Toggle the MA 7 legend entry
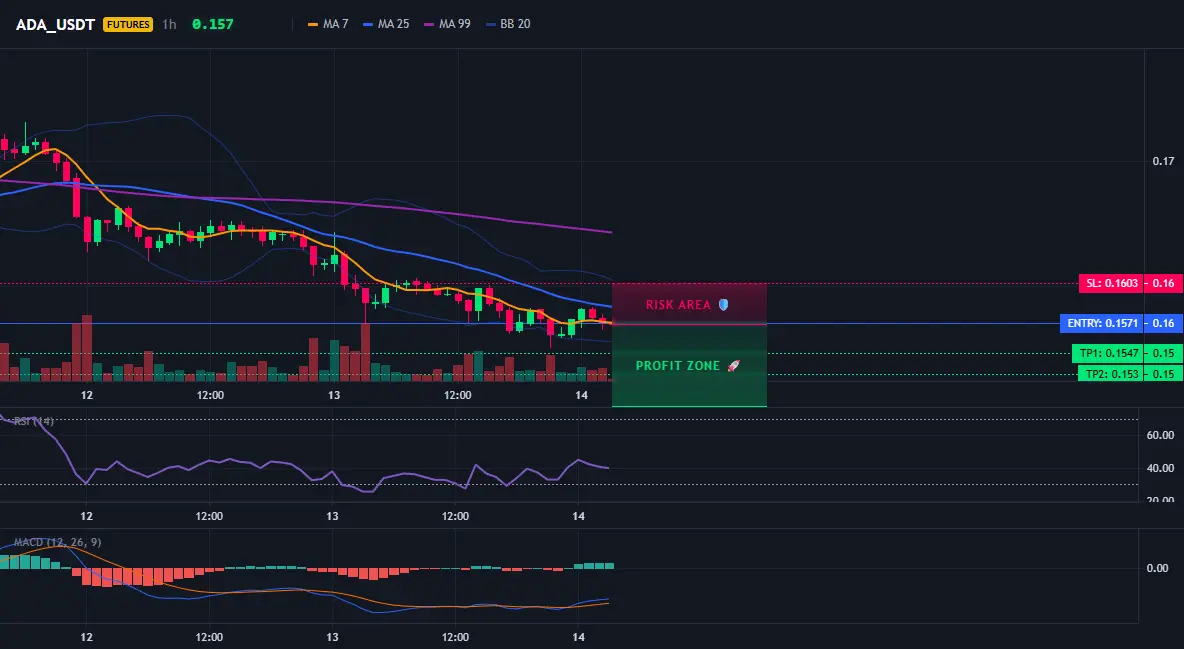Viewport: 1184px width, 649px height. [328, 24]
